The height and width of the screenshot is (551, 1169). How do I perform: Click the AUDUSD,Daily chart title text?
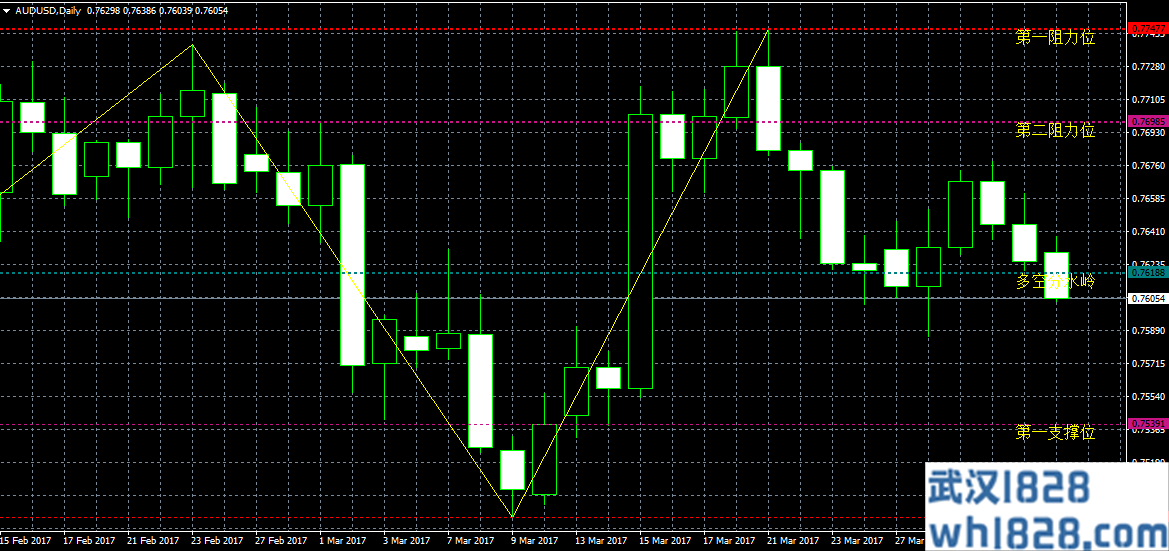48,10
